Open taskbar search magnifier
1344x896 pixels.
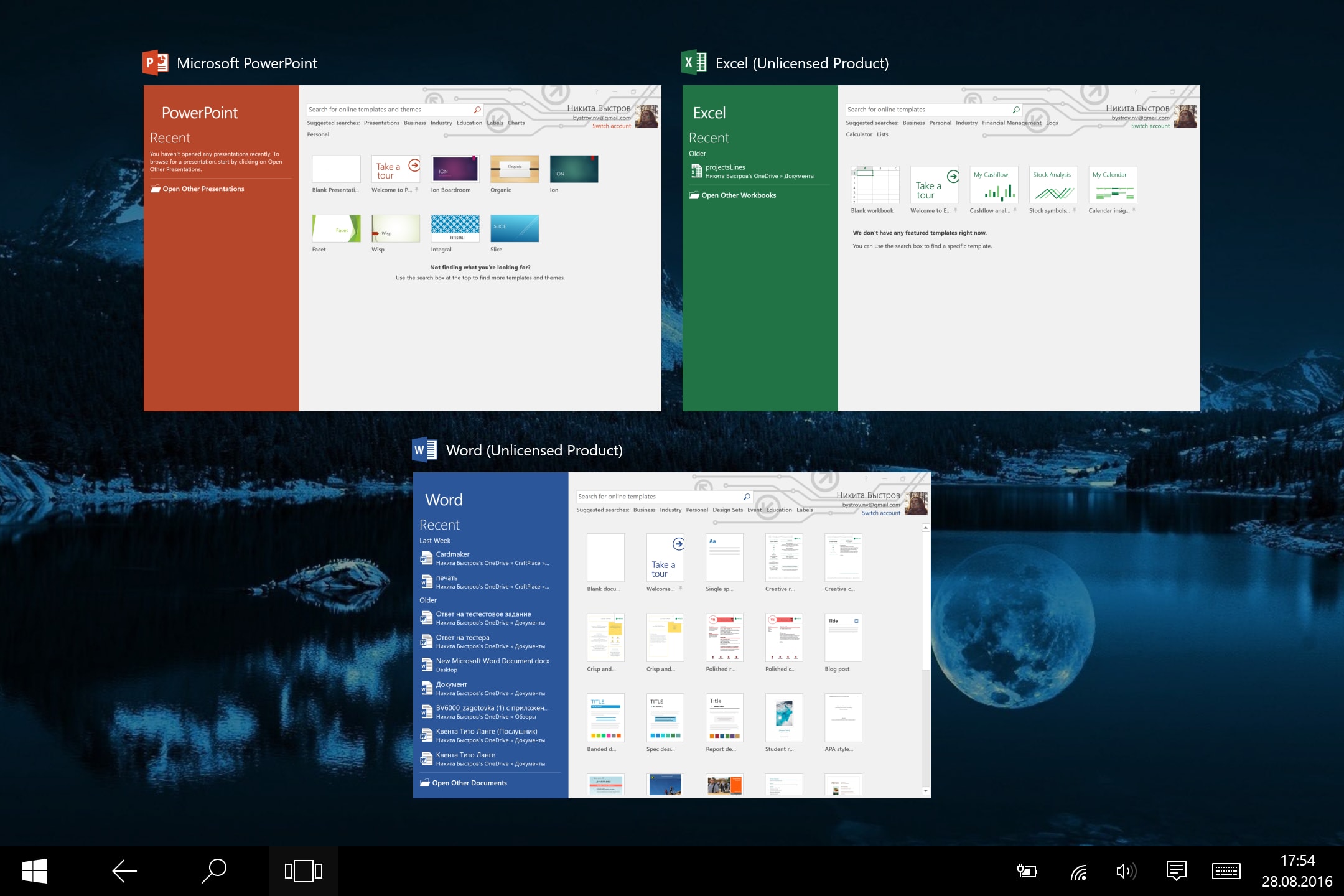[x=214, y=870]
